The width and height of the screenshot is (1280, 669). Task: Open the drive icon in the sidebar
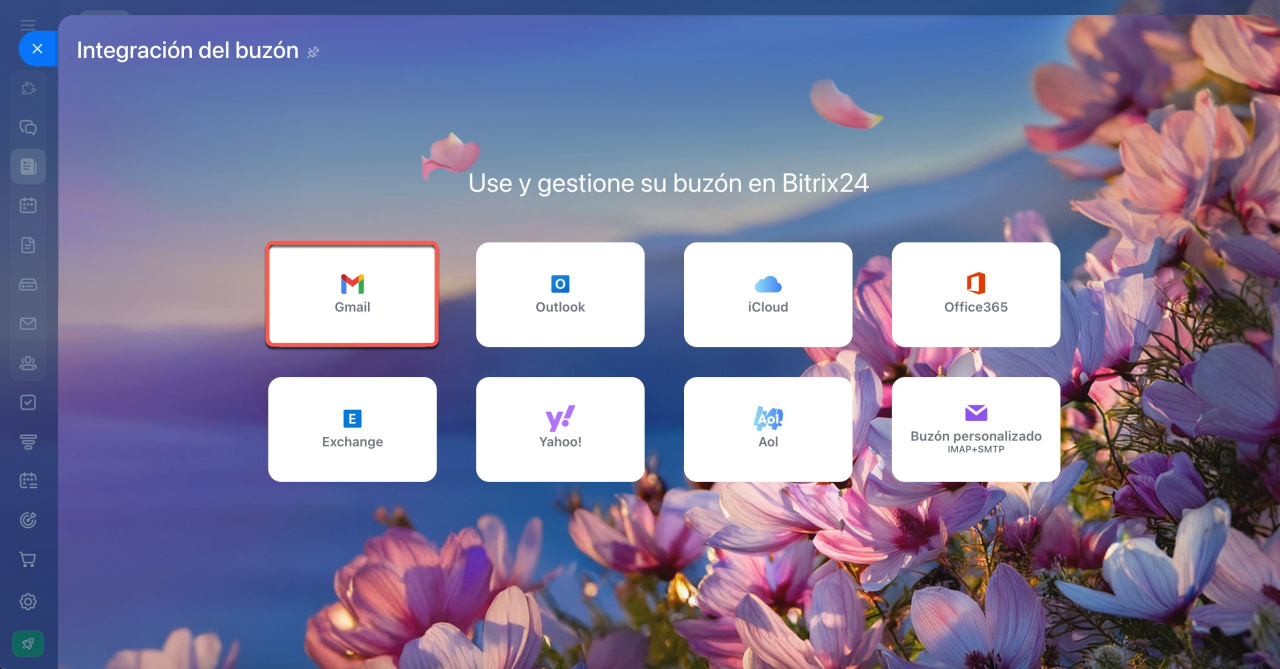click(28, 284)
